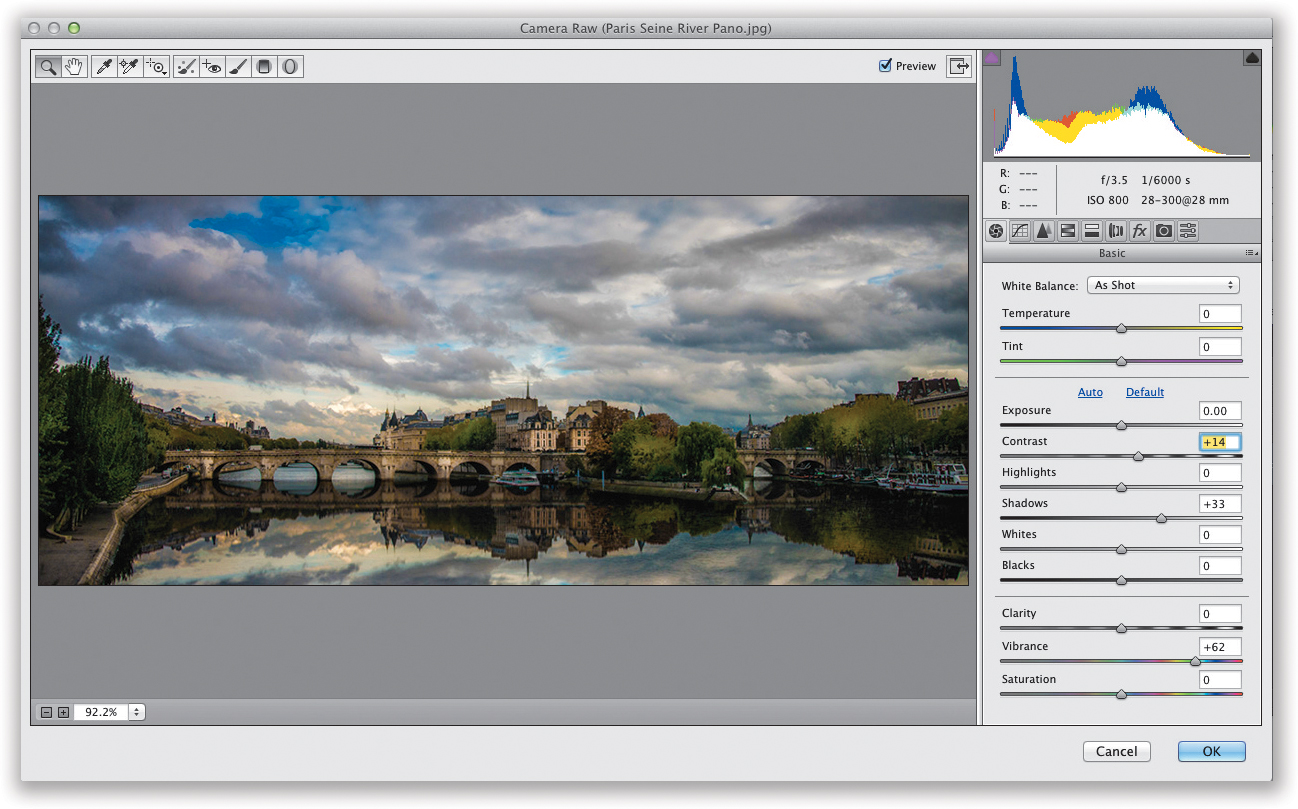Click the Tint value field
Screen dimensions: 1298x809
1220,347
